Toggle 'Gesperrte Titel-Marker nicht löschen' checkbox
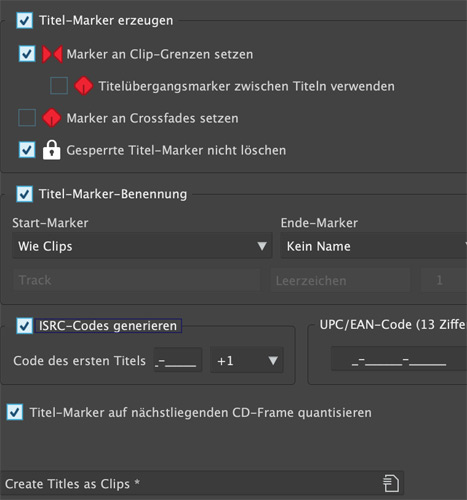467x500 pixels. pos(27,150)
